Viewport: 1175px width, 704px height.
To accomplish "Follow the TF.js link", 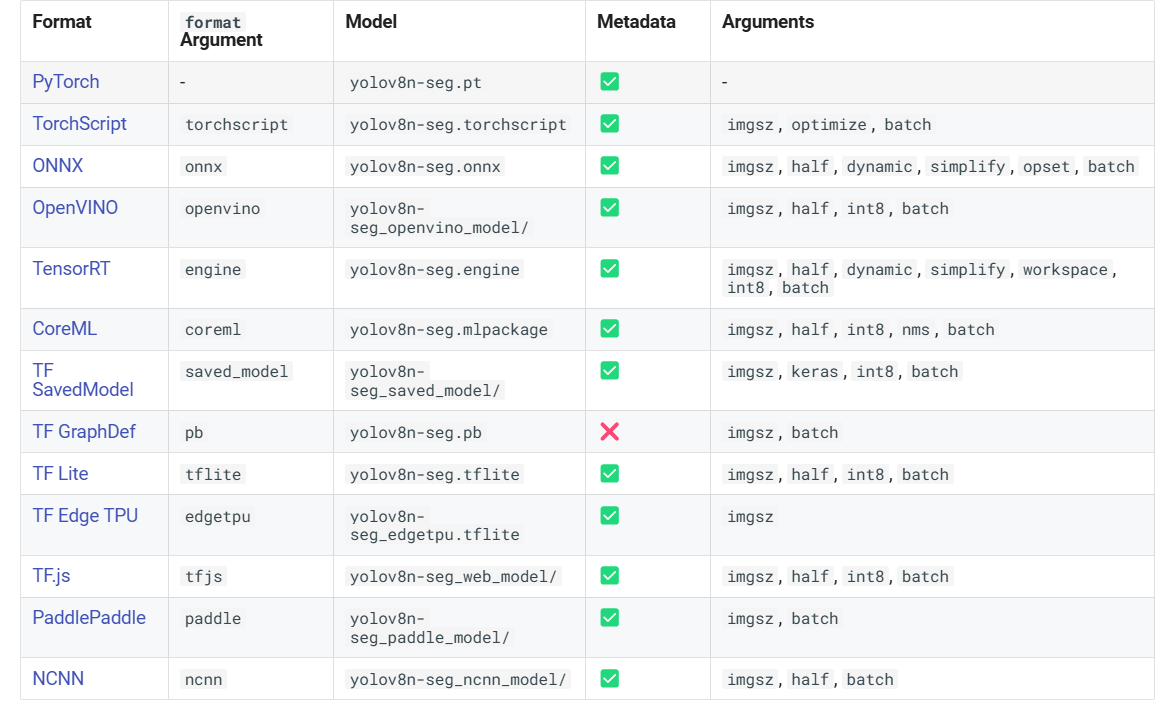I will click(x=51, y=576).
